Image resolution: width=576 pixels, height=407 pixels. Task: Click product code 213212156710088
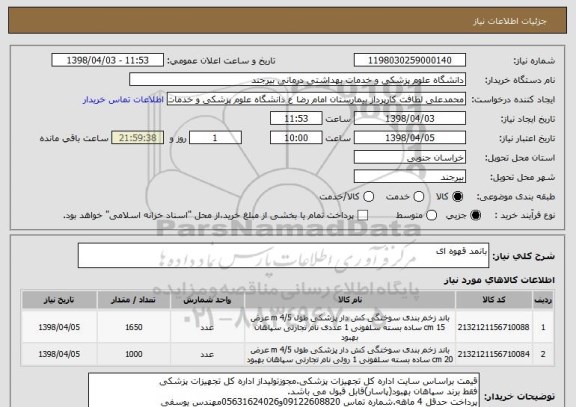click(x=493, y=327)
